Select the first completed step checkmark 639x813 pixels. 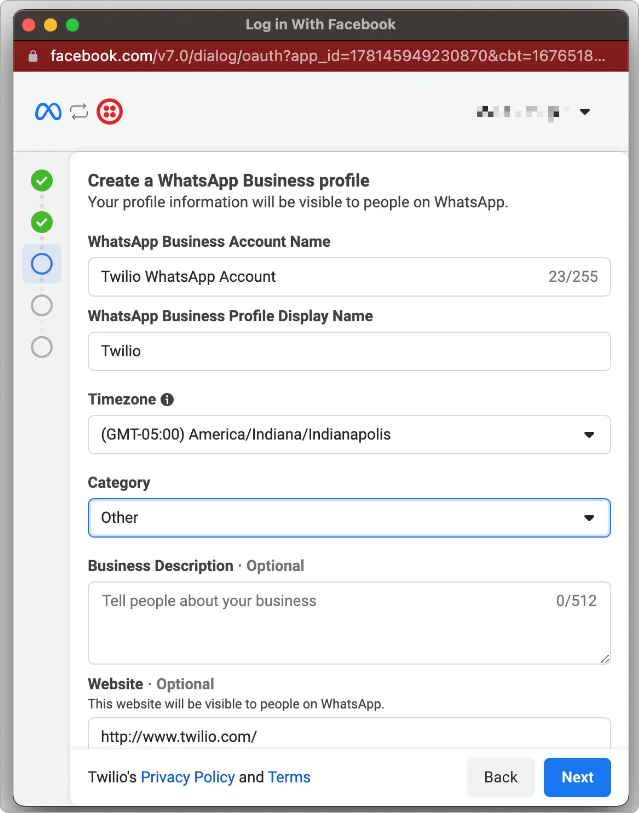tap(41, 180)
